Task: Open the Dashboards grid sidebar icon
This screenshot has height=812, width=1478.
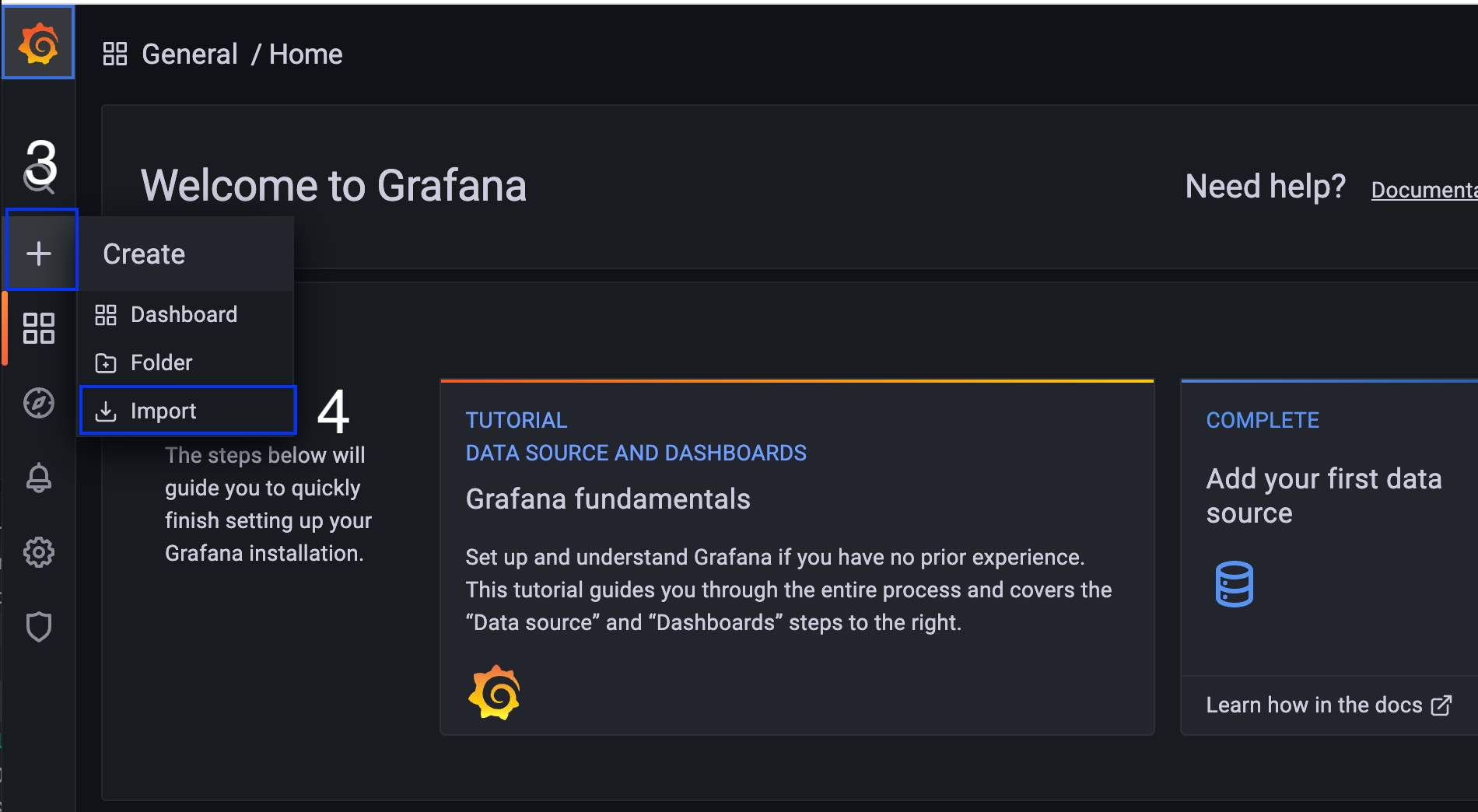Action: pos(39,328)
